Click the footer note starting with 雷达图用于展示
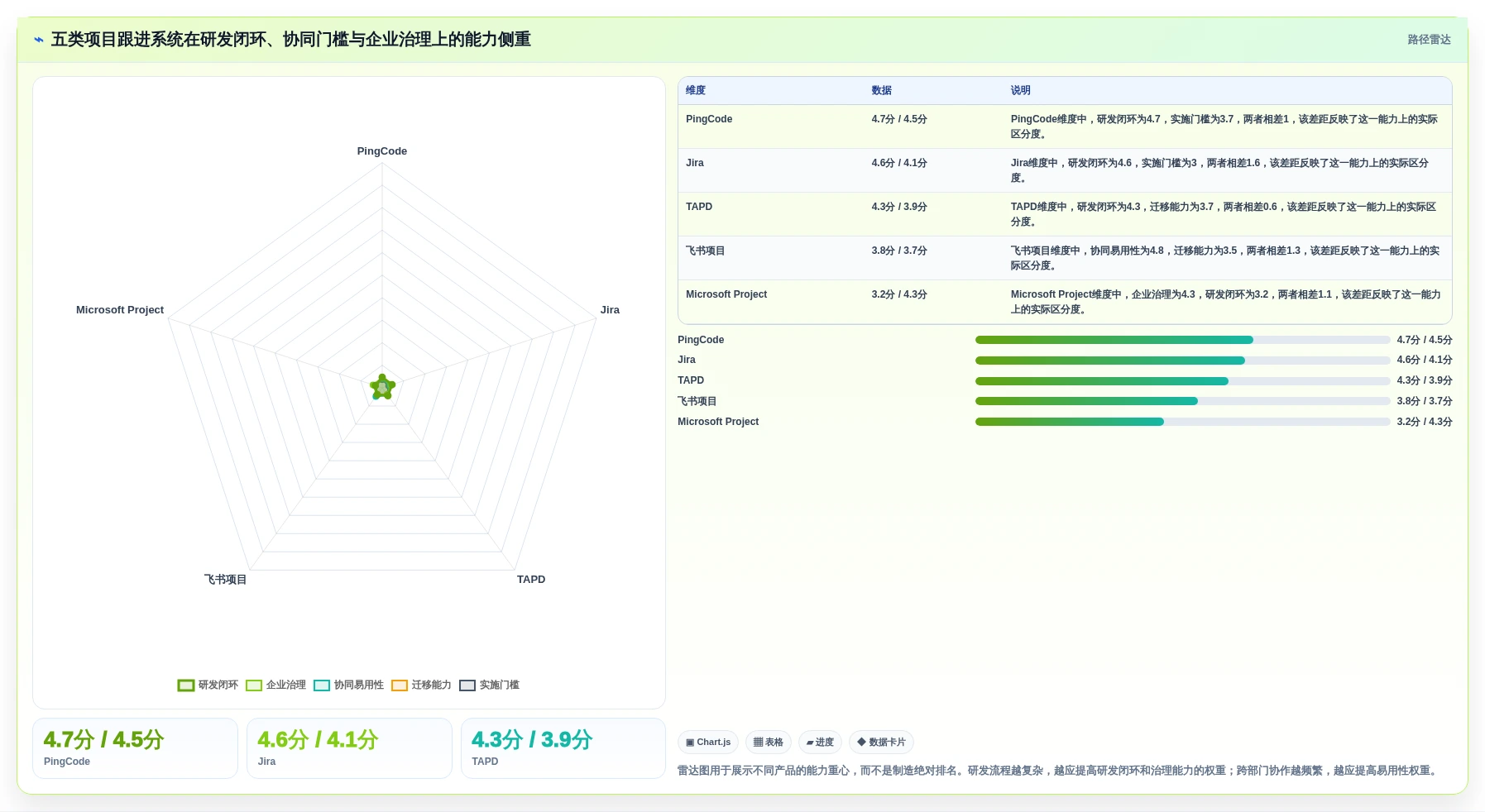The width and height of the screenshot is (1485, 812). coord(1060,771)
